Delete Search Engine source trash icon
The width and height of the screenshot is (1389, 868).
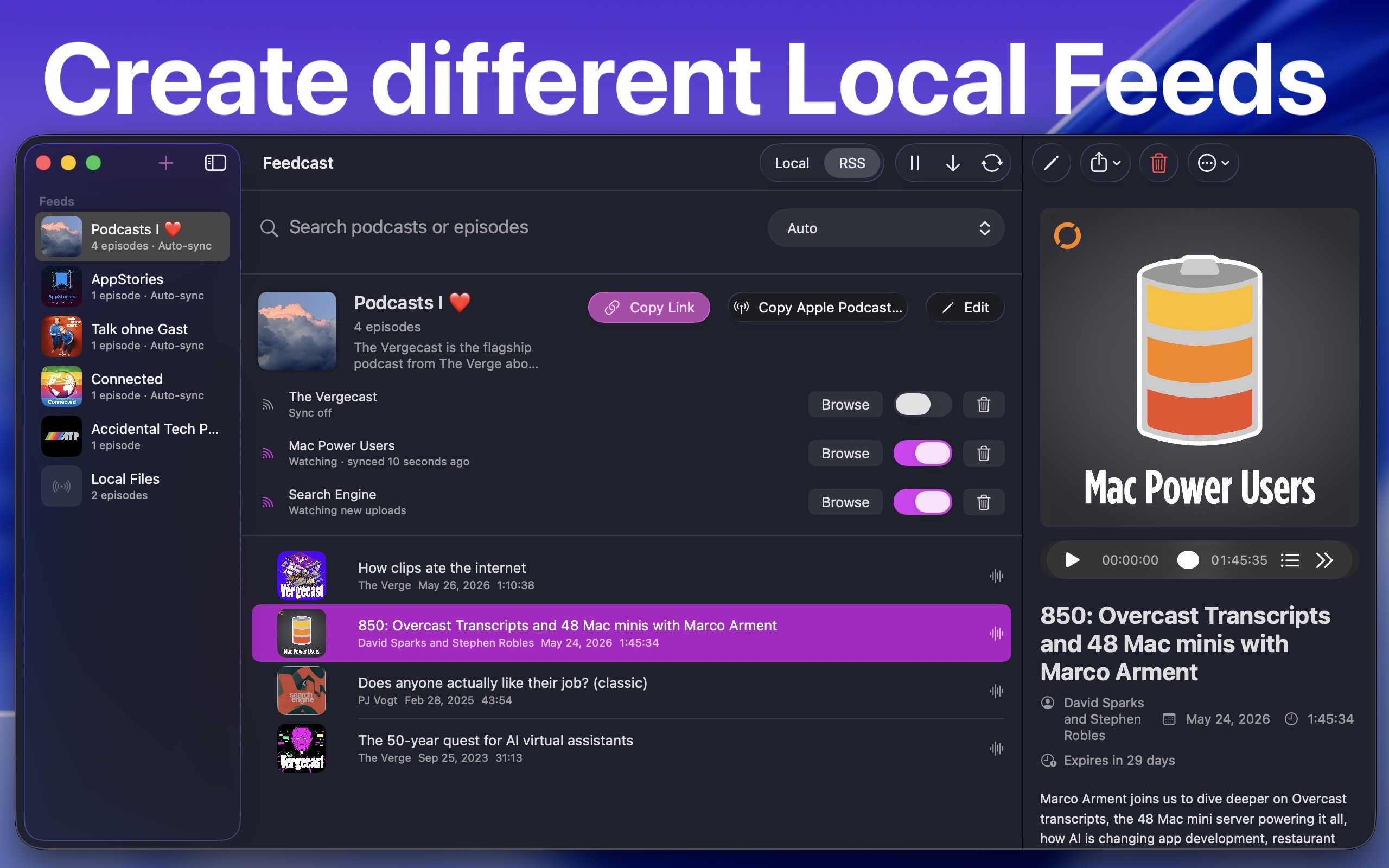point(984,502)
